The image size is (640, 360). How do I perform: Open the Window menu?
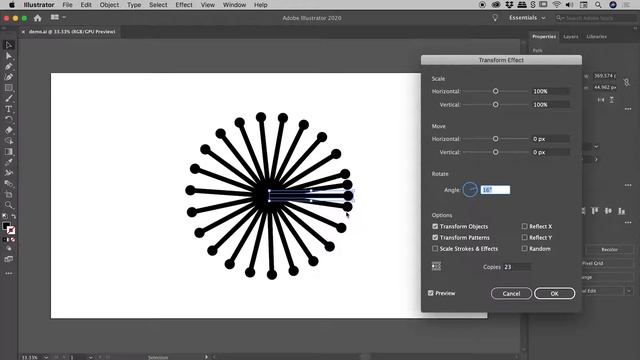coord(234,5)
